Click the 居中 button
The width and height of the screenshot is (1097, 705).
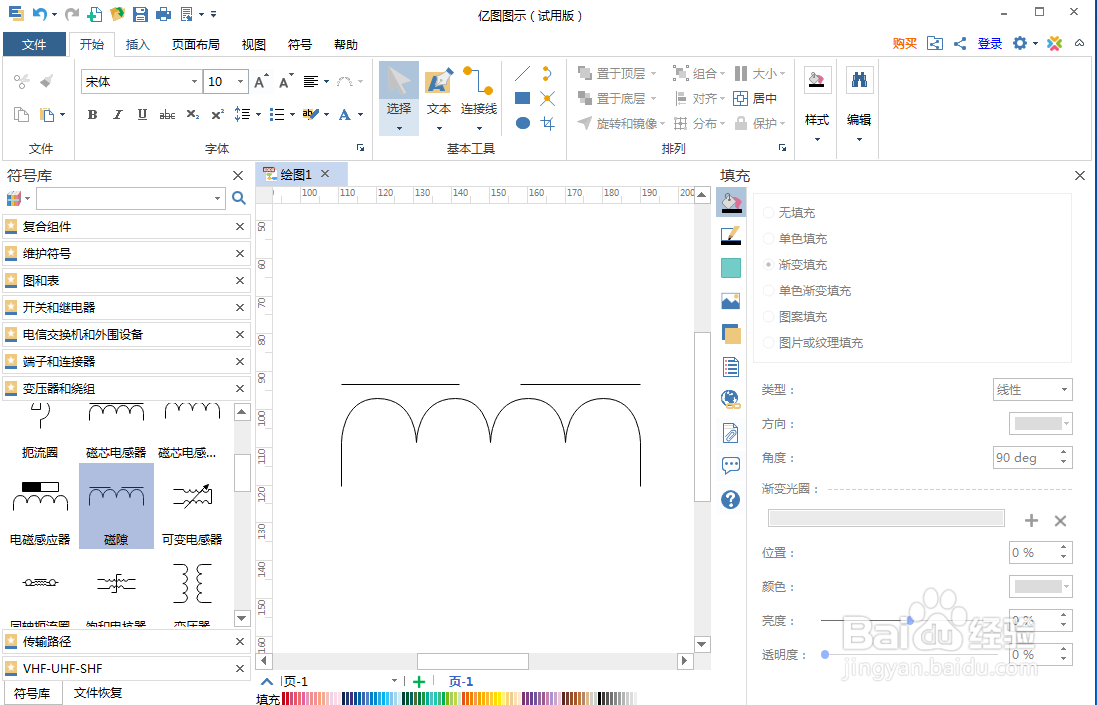coord(756,99)
